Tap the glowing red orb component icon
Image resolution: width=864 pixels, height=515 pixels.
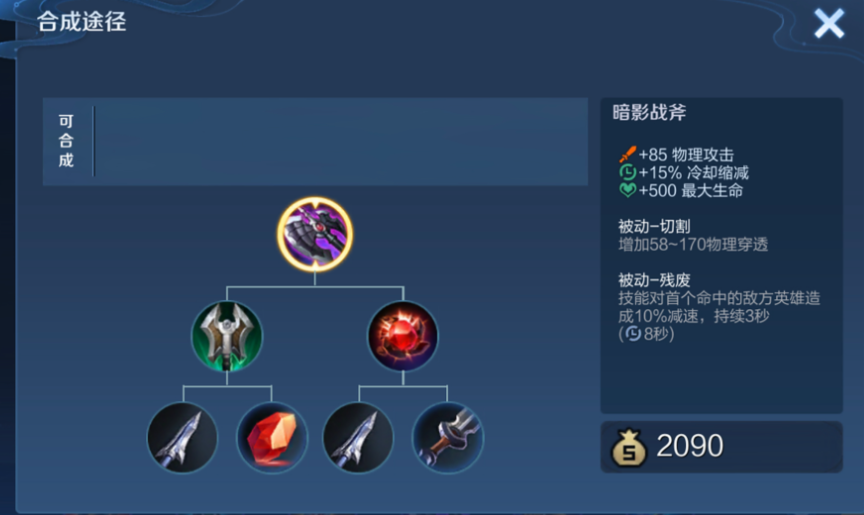tap(403, 336)
